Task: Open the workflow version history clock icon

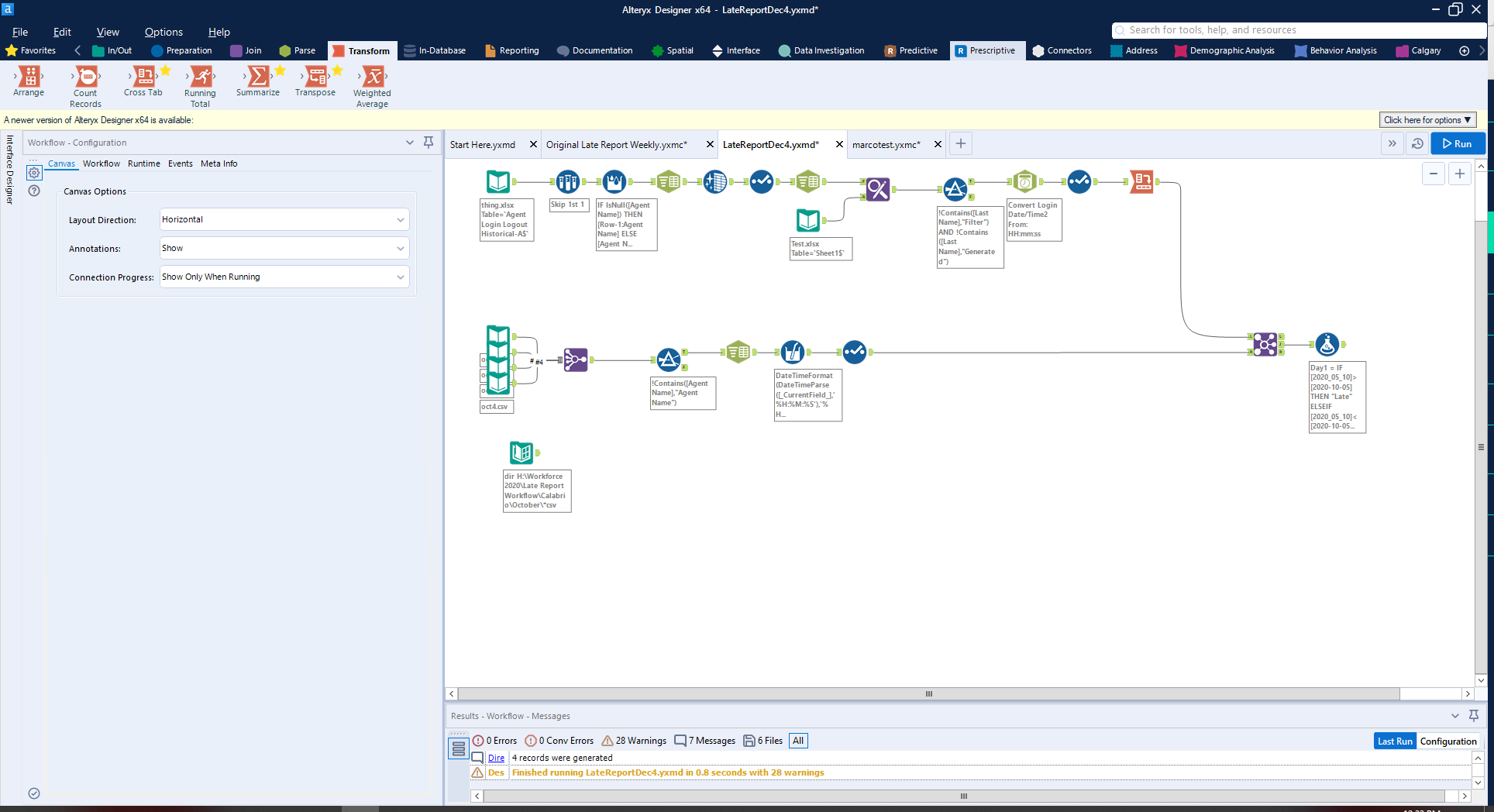Action: click(x=1417, y=143)
